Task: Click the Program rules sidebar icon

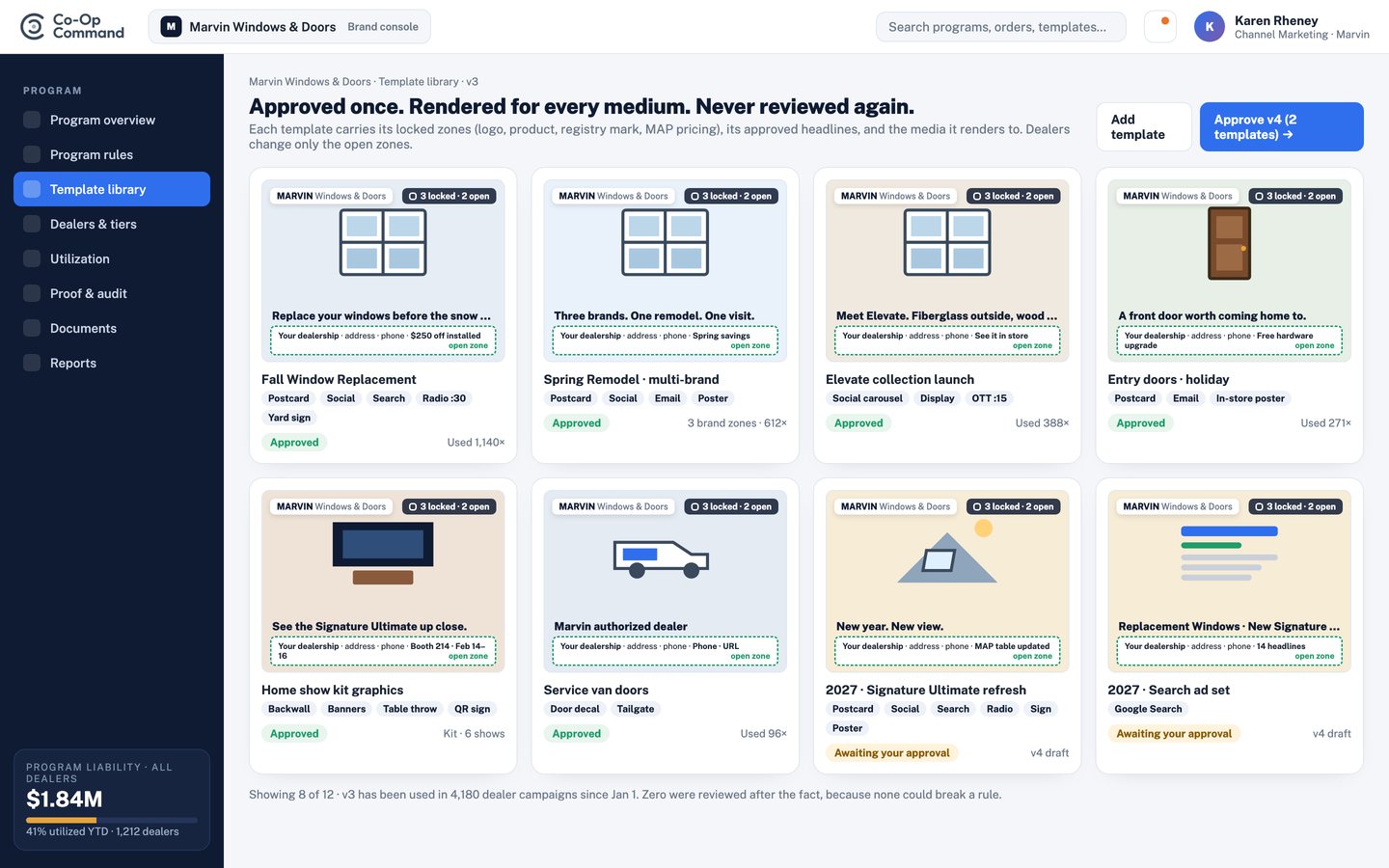Action: click(x=32, y=154)
